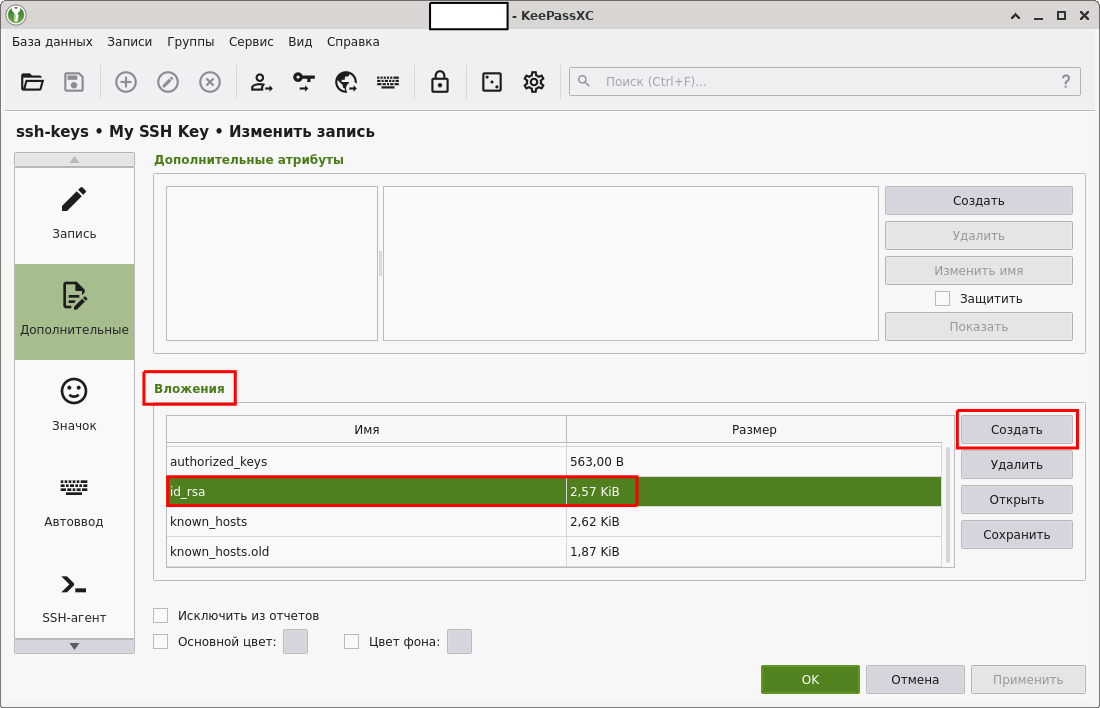Select the known_hosts.old attachment row
The width and height of the screenshot is (1100, 708).
(x=366, y=551)
